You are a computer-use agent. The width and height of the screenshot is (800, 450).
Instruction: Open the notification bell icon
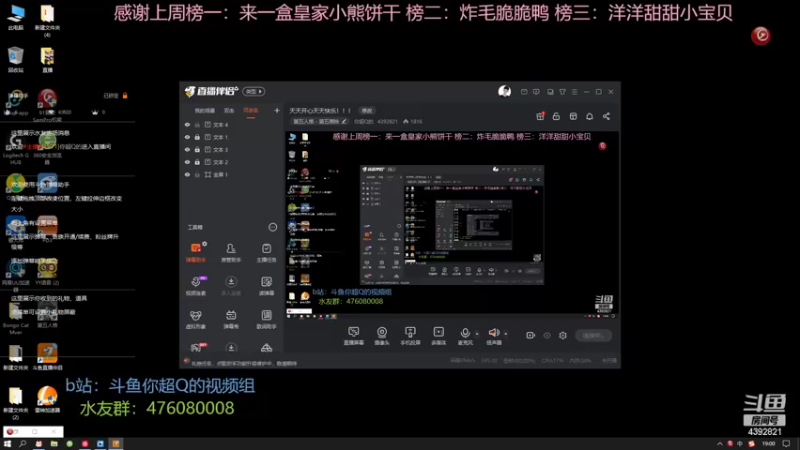point(589,116)
